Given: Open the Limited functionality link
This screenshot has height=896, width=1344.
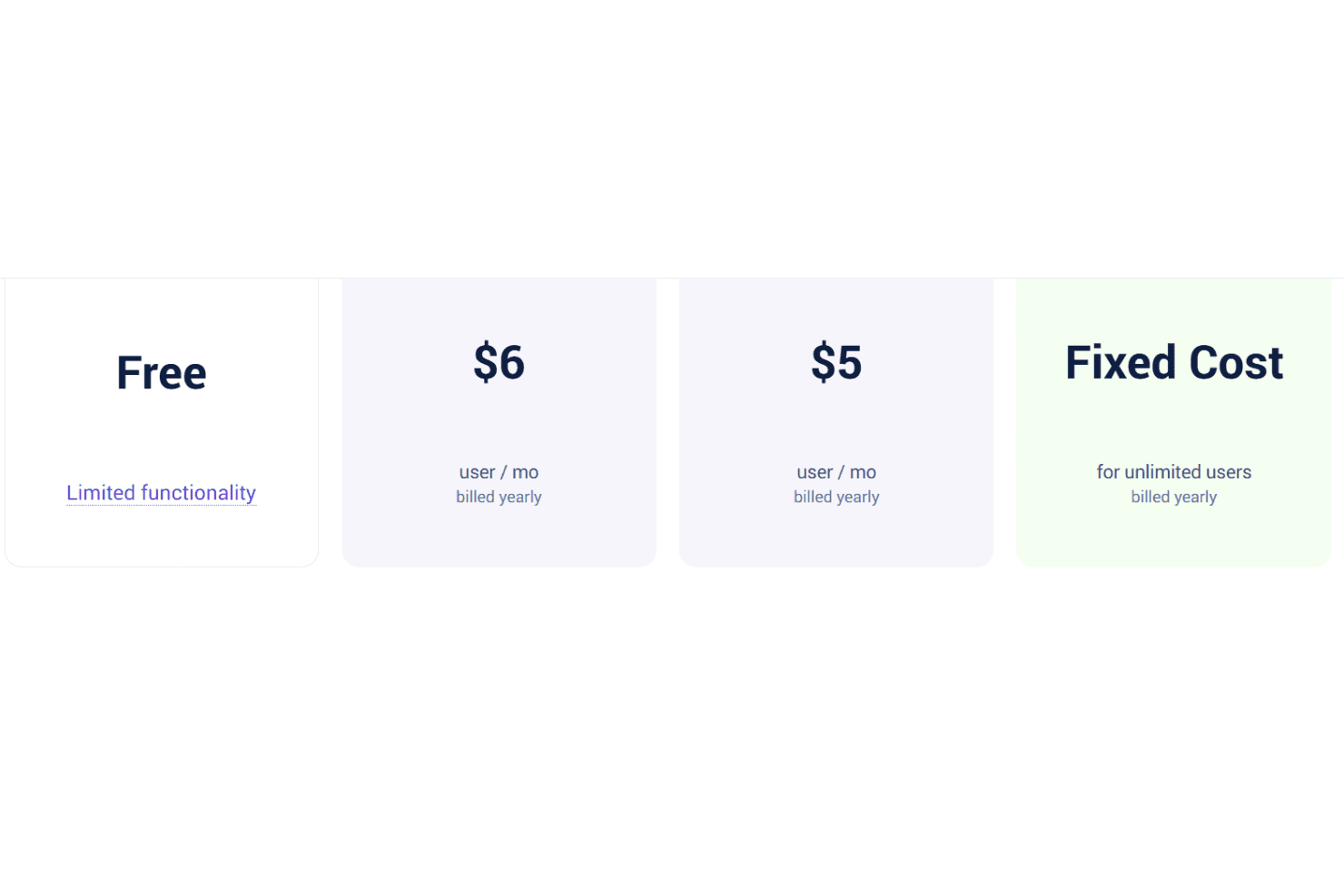Looking at the screenshot, I should (162, 493).
